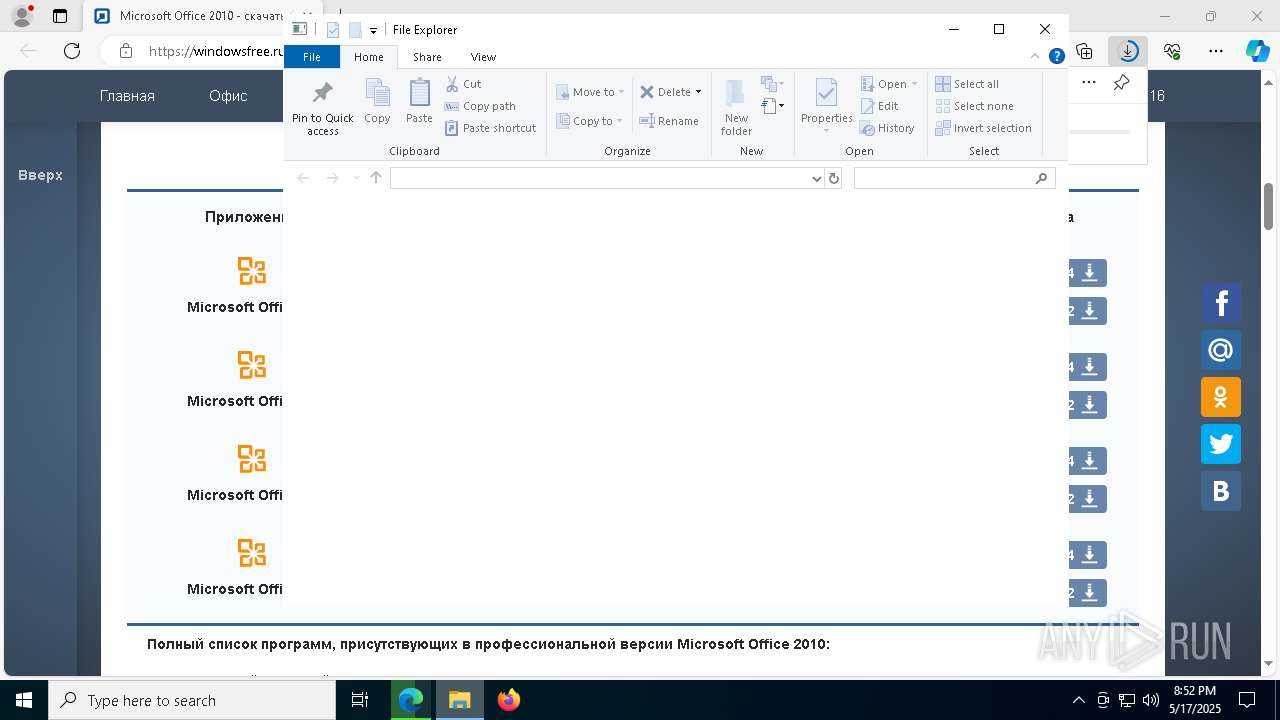1280x720 pixels.
Task: Open the File tab
Action: pos(312,57)
